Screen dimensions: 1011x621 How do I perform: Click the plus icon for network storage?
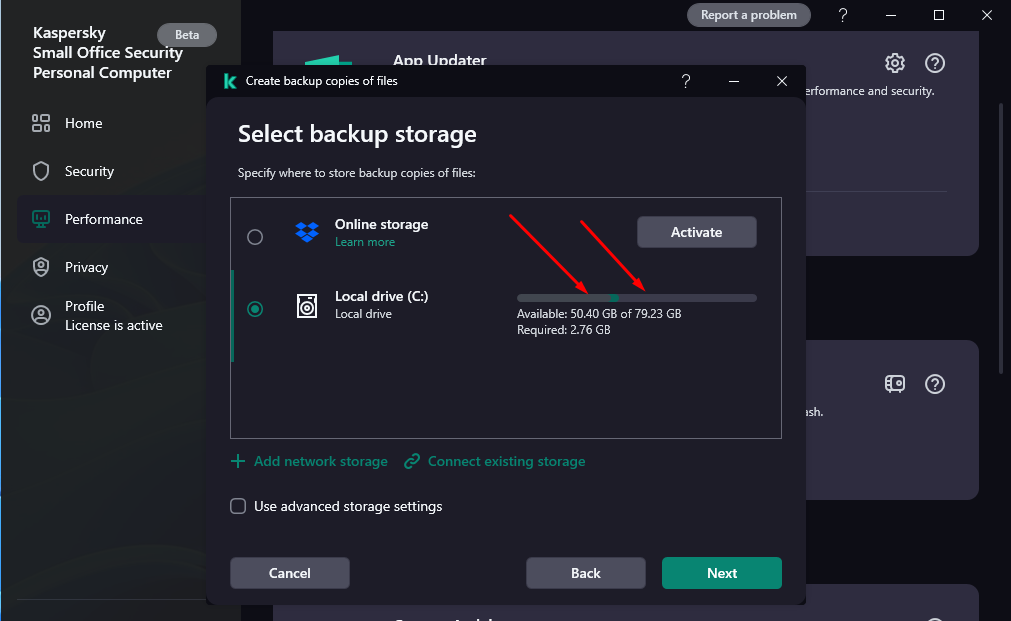[x=238, y=461]
